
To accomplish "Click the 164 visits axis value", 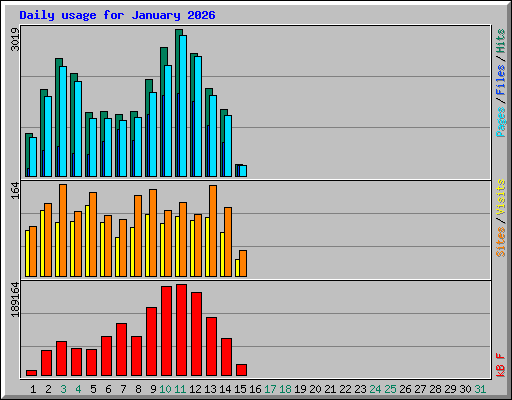I will pyautogui.click(x=15, y=191).
